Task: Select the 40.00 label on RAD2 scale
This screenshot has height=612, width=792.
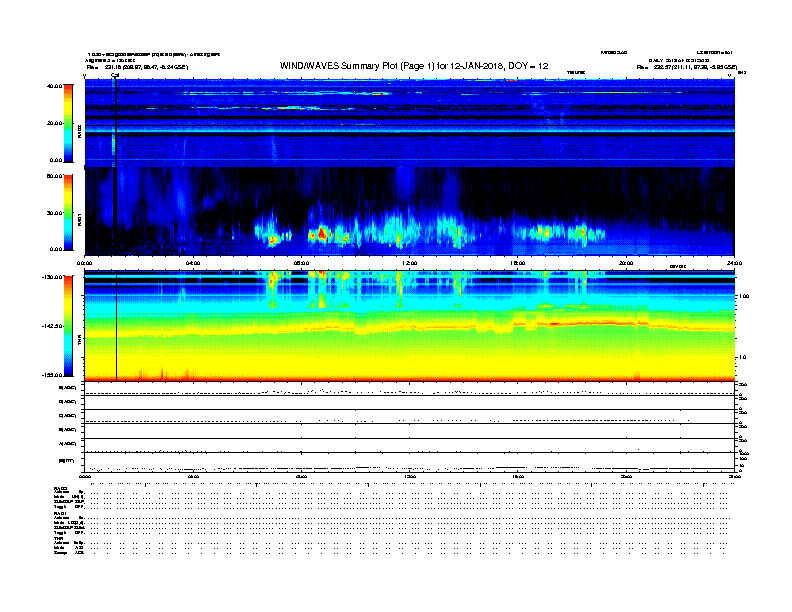Action: 54,86
